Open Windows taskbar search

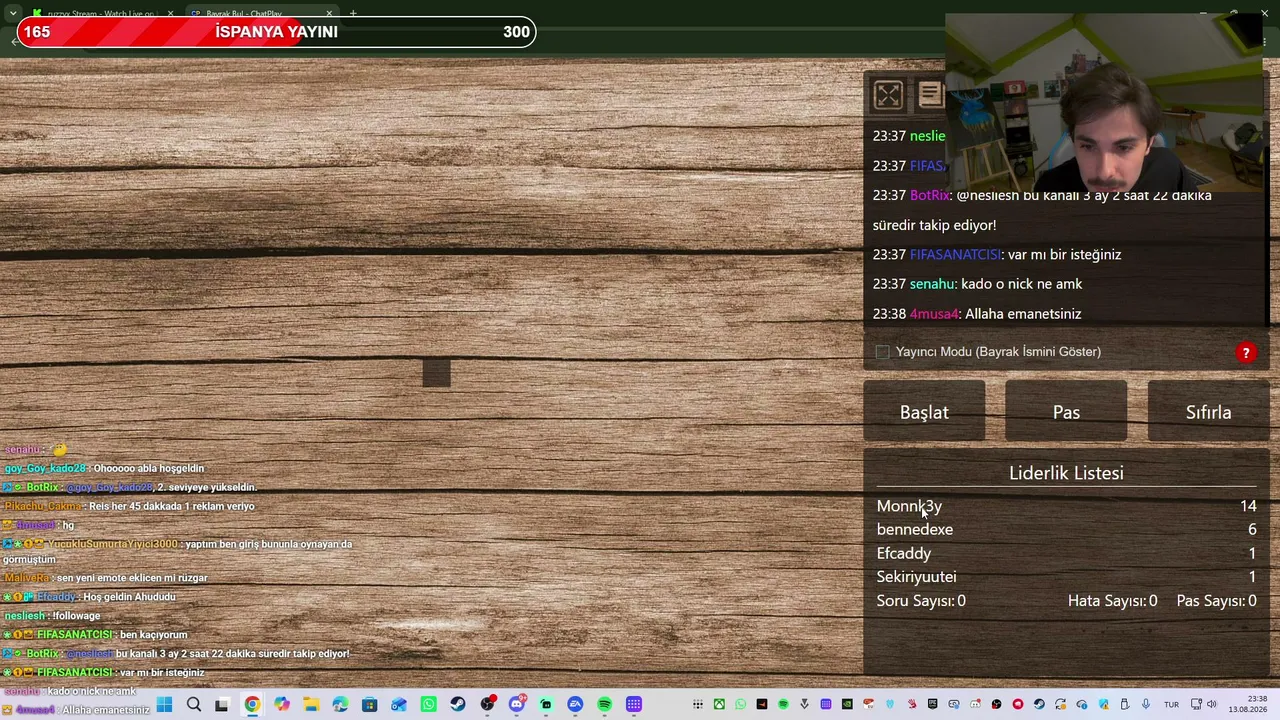click(194, 705)
